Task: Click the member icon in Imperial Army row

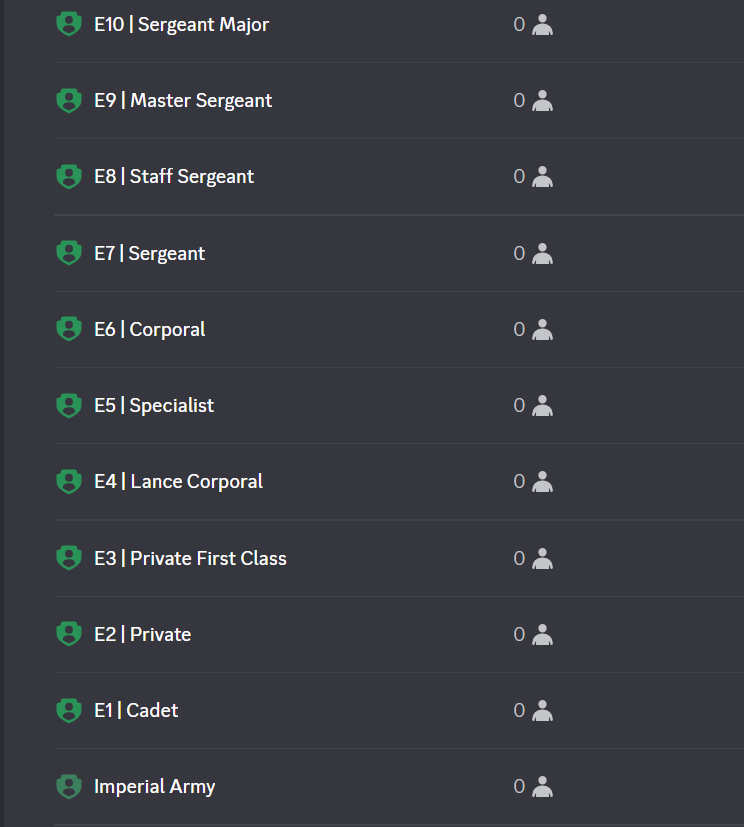Action: pos(543,786)
